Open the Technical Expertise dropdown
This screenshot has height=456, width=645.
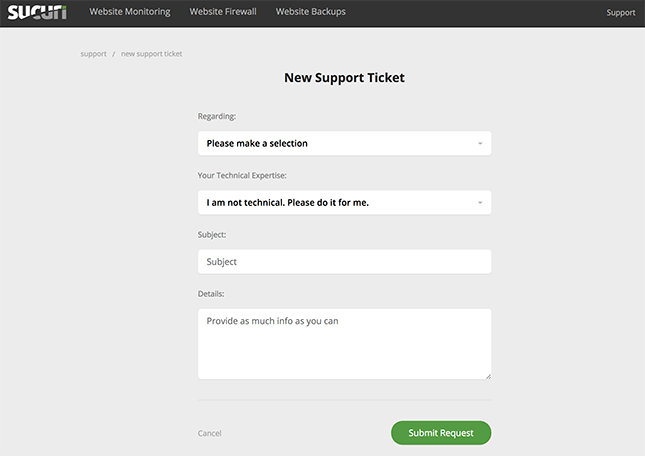coord(344,202)
